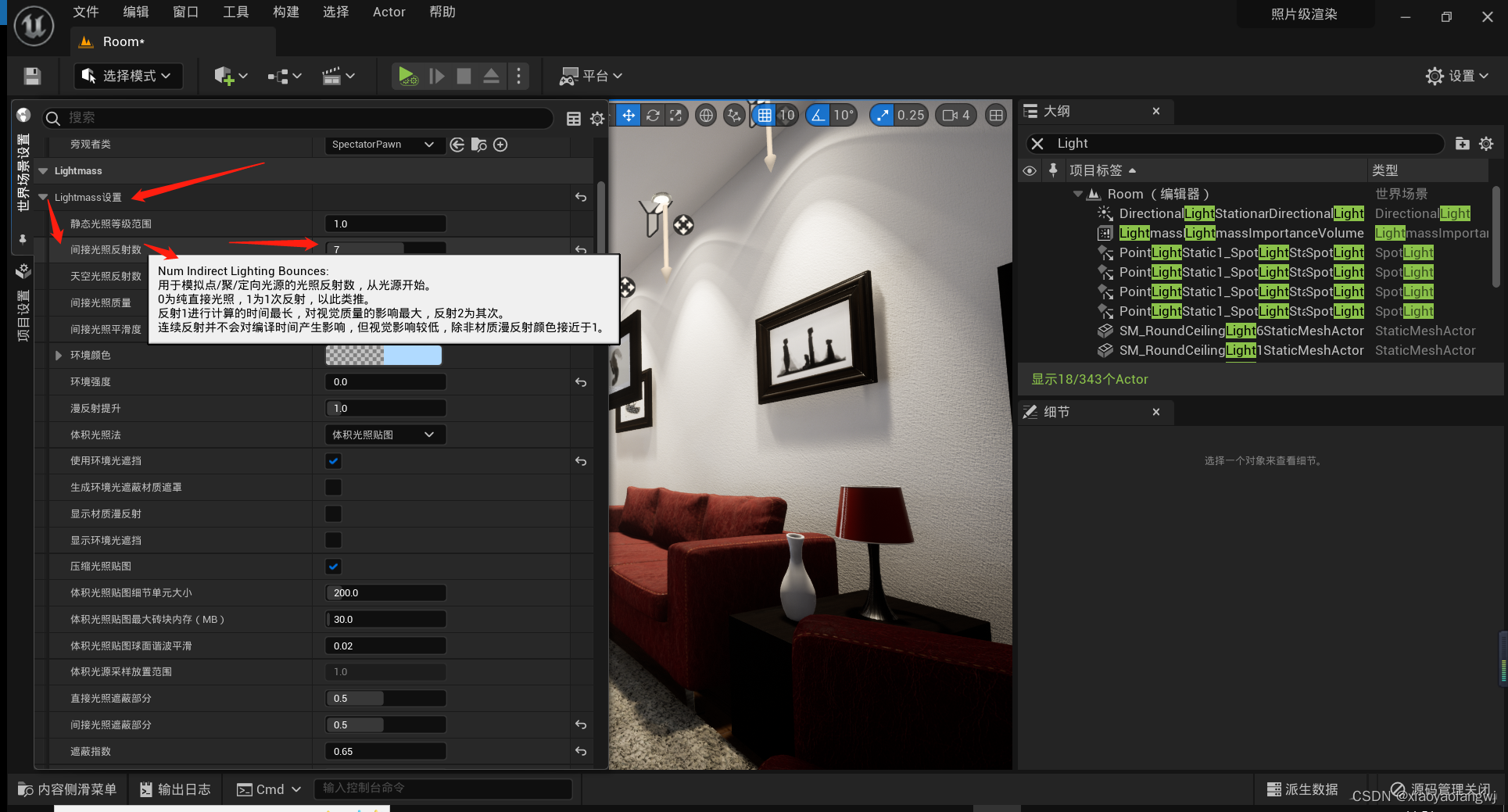Open the 构建 menu
This screenshot has height=812, width=1508.
tap(285, 13)
